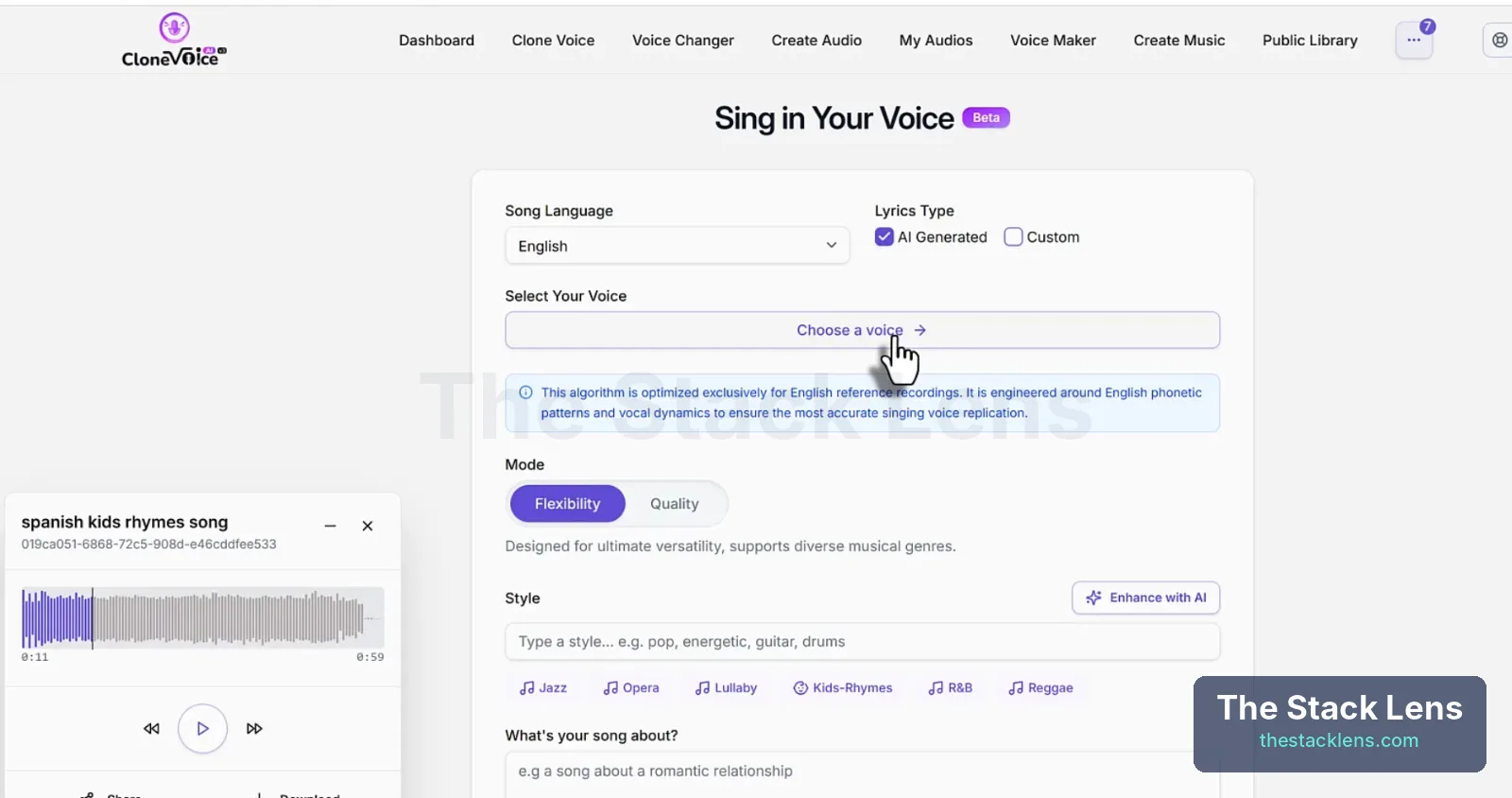Select the Lullaby style chip
The width and height of the screenshot is (1512, 798).
tap(726, 687)
